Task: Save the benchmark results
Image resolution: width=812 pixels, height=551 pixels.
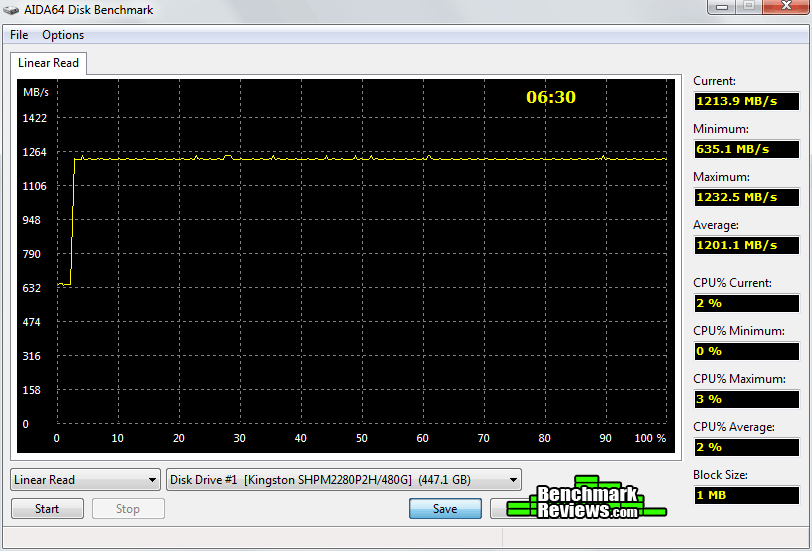Action: tap(445, 509)
